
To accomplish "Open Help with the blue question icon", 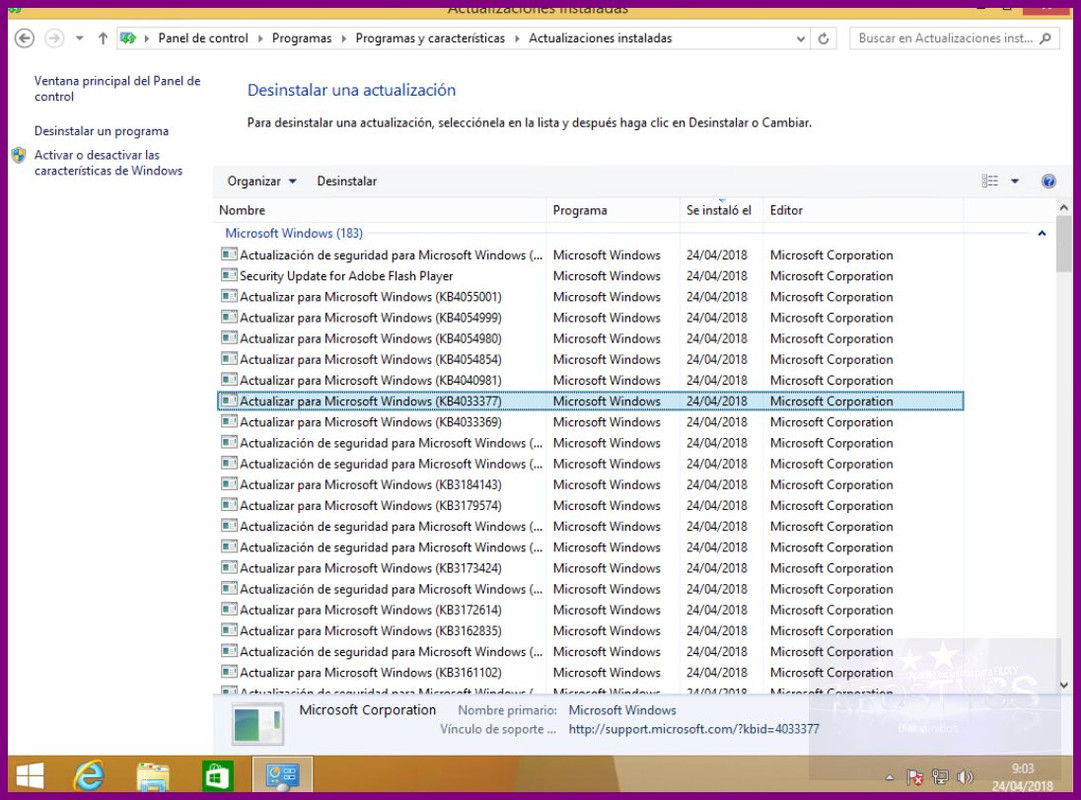I will 1049,181.
